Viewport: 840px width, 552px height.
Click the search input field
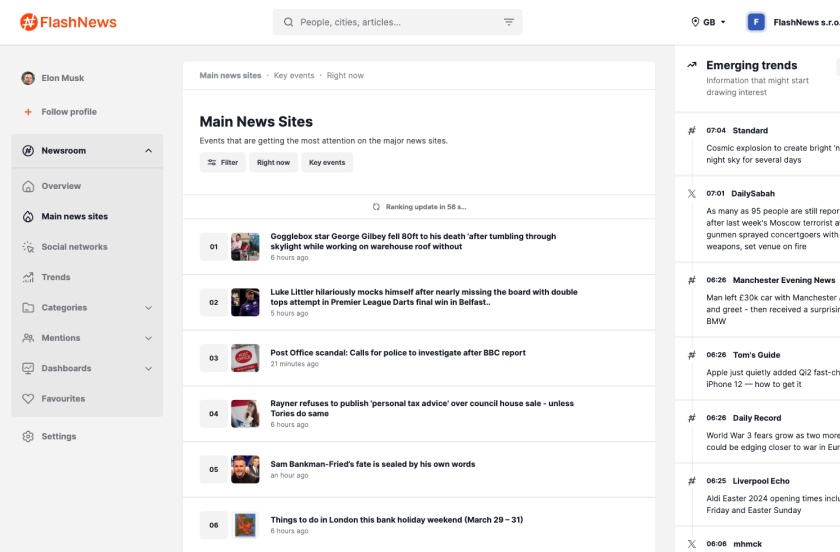tap(398, 22)
